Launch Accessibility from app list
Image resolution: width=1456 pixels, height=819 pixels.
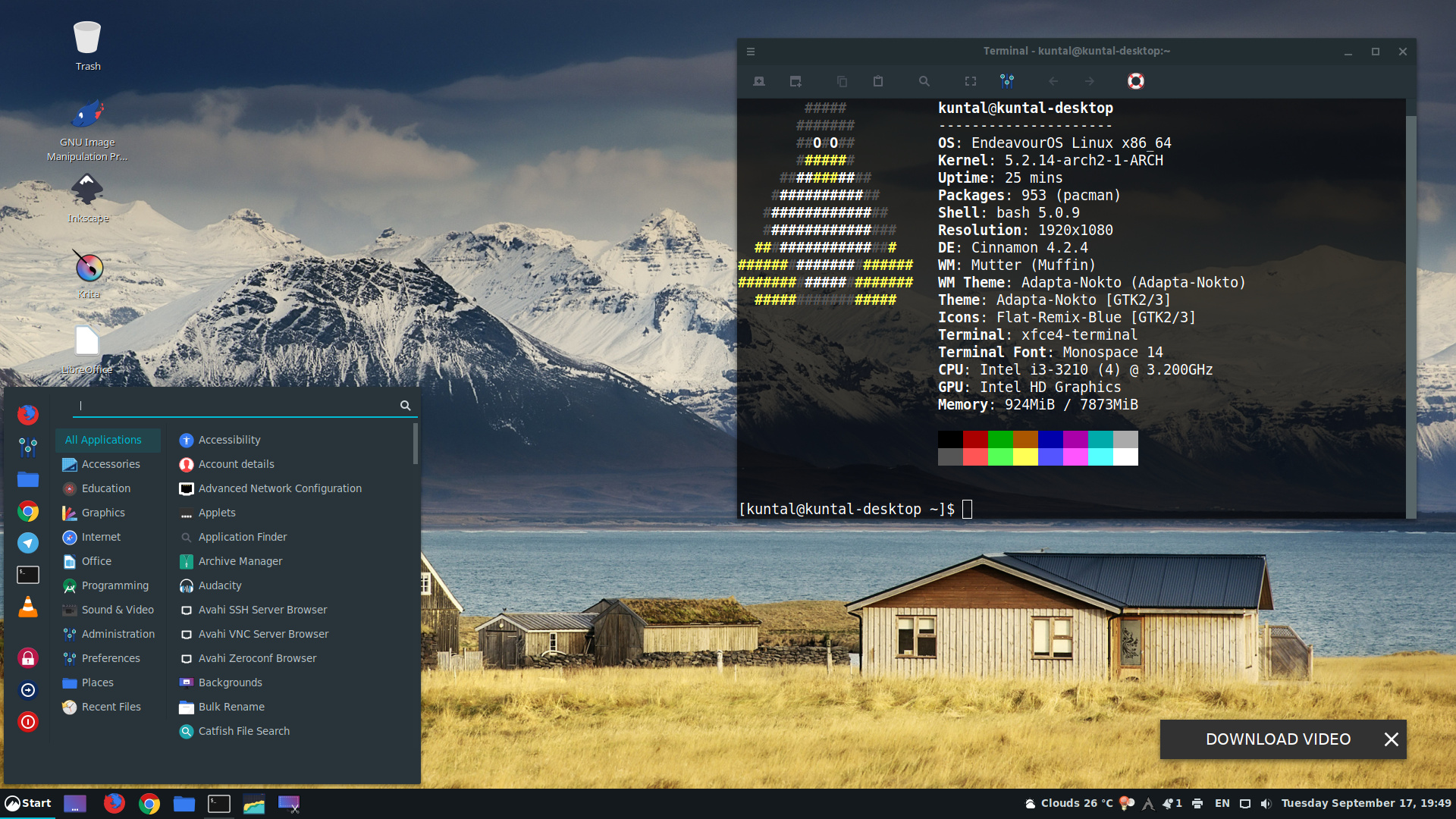[x=293, y=440]
